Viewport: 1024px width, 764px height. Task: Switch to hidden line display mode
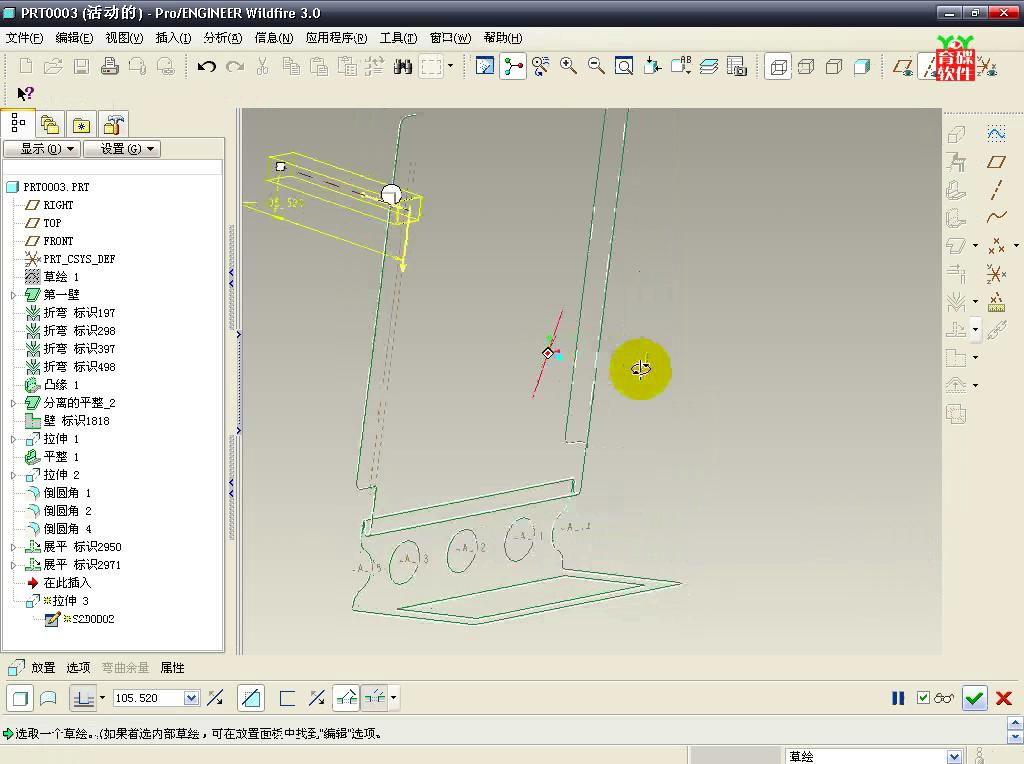click(806, 66)
